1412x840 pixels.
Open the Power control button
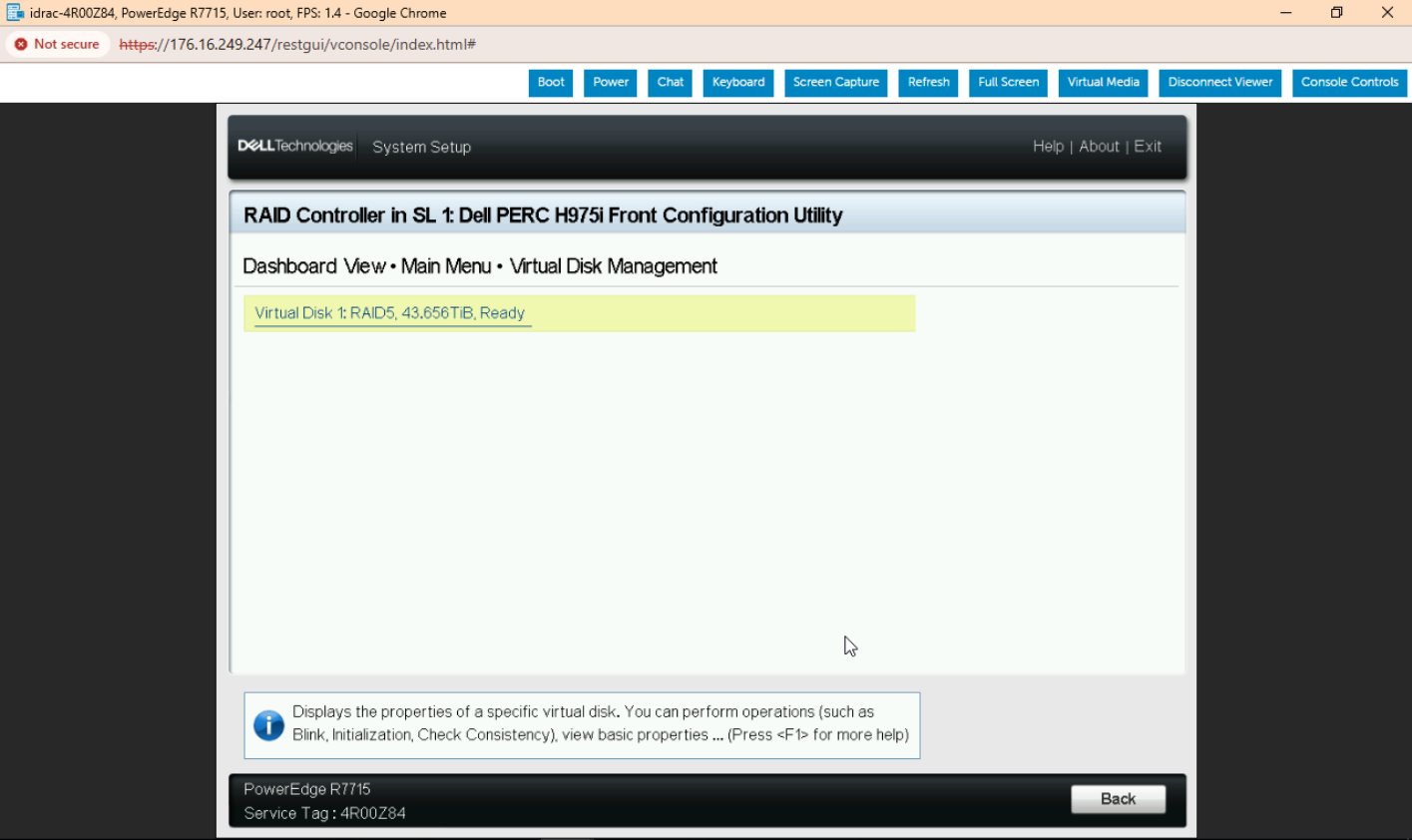(611, 83)
